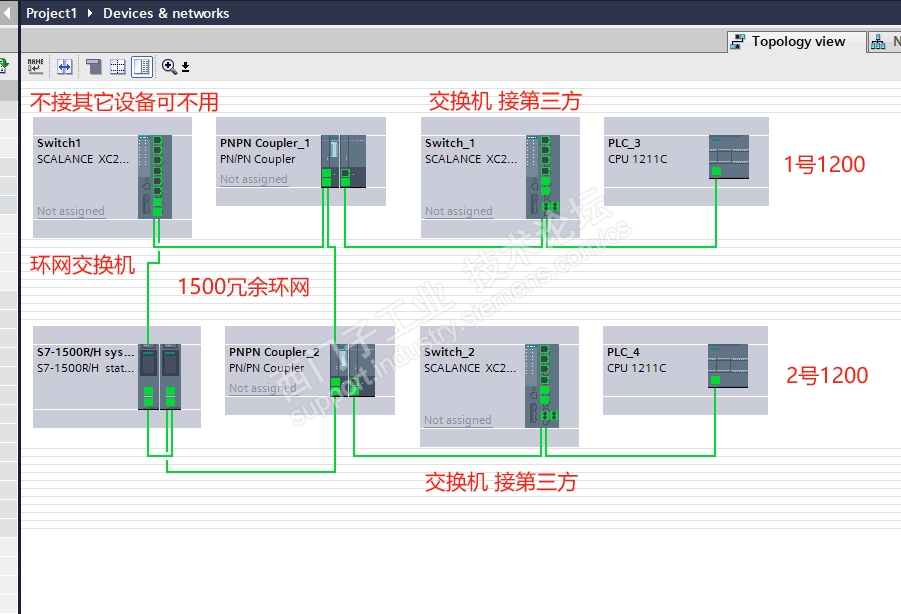The height and width of the screenshot is (614, 901).
Task: Click Not assigned link under Switch_2
Action: point(457,420)
